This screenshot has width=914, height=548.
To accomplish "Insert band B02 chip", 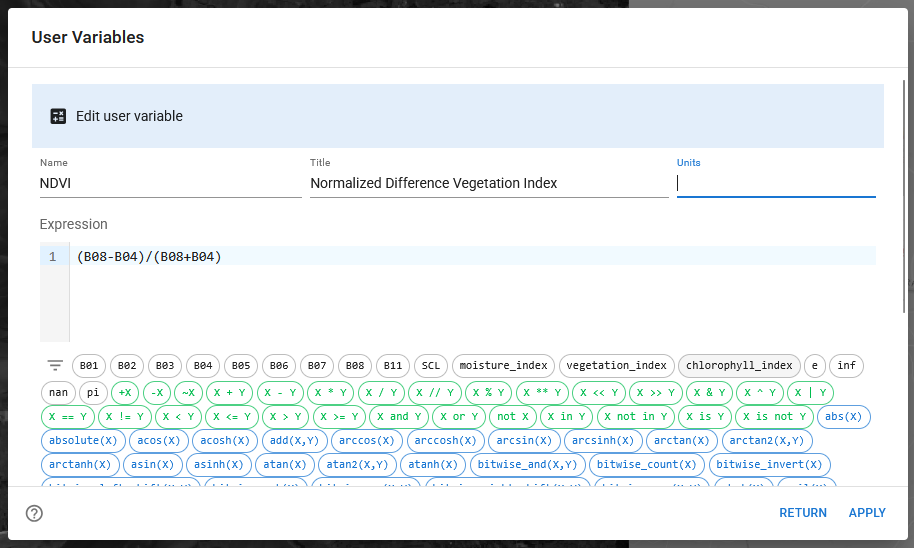I will (x=127, y=366).
